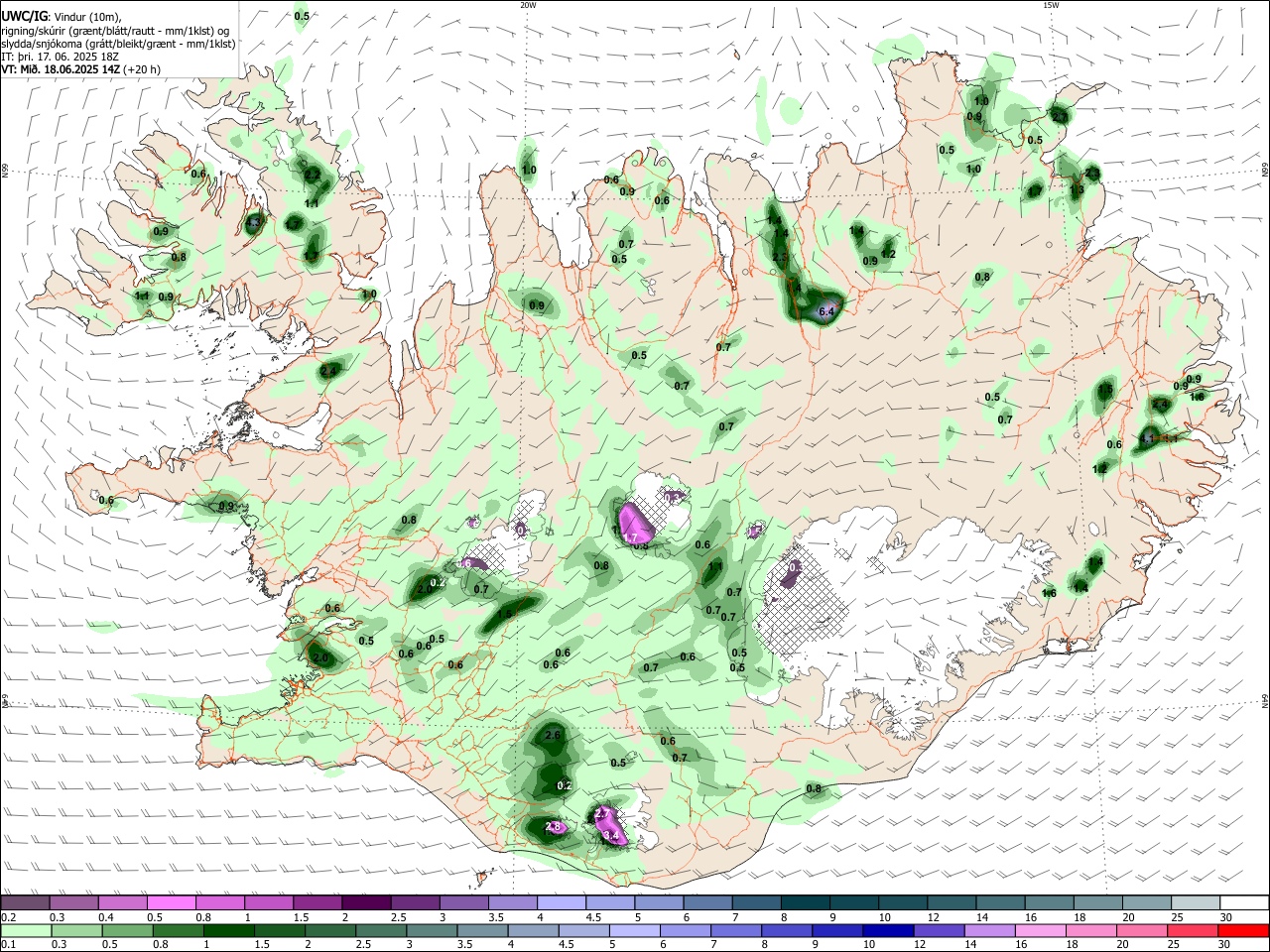Pick the pale pink 16–18 rain legend swatch
Screen dimensions: 1270x952
1040,930
